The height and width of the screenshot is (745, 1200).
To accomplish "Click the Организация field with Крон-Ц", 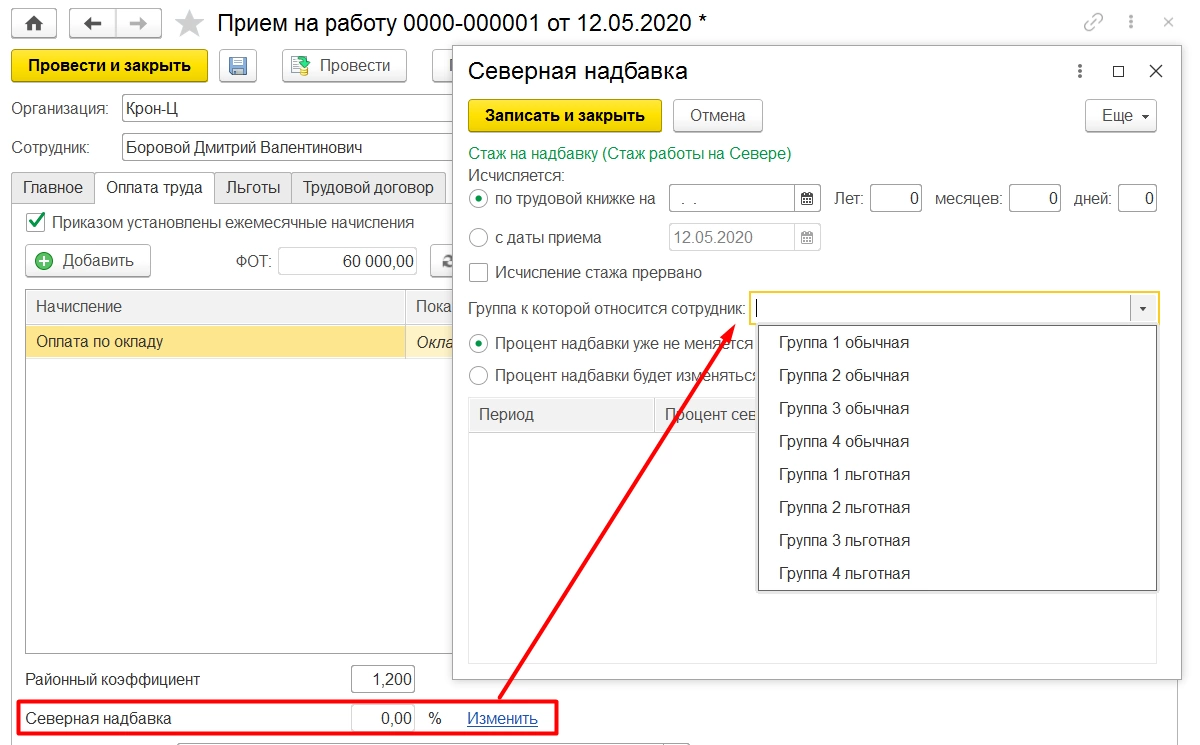I will [x=287, y=108].
